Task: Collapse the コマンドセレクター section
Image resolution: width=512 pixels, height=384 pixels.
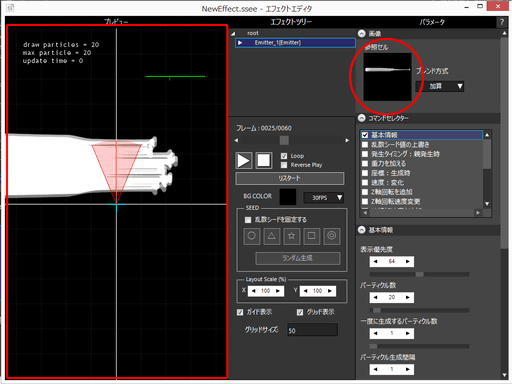Action: [x=362, y=118]
